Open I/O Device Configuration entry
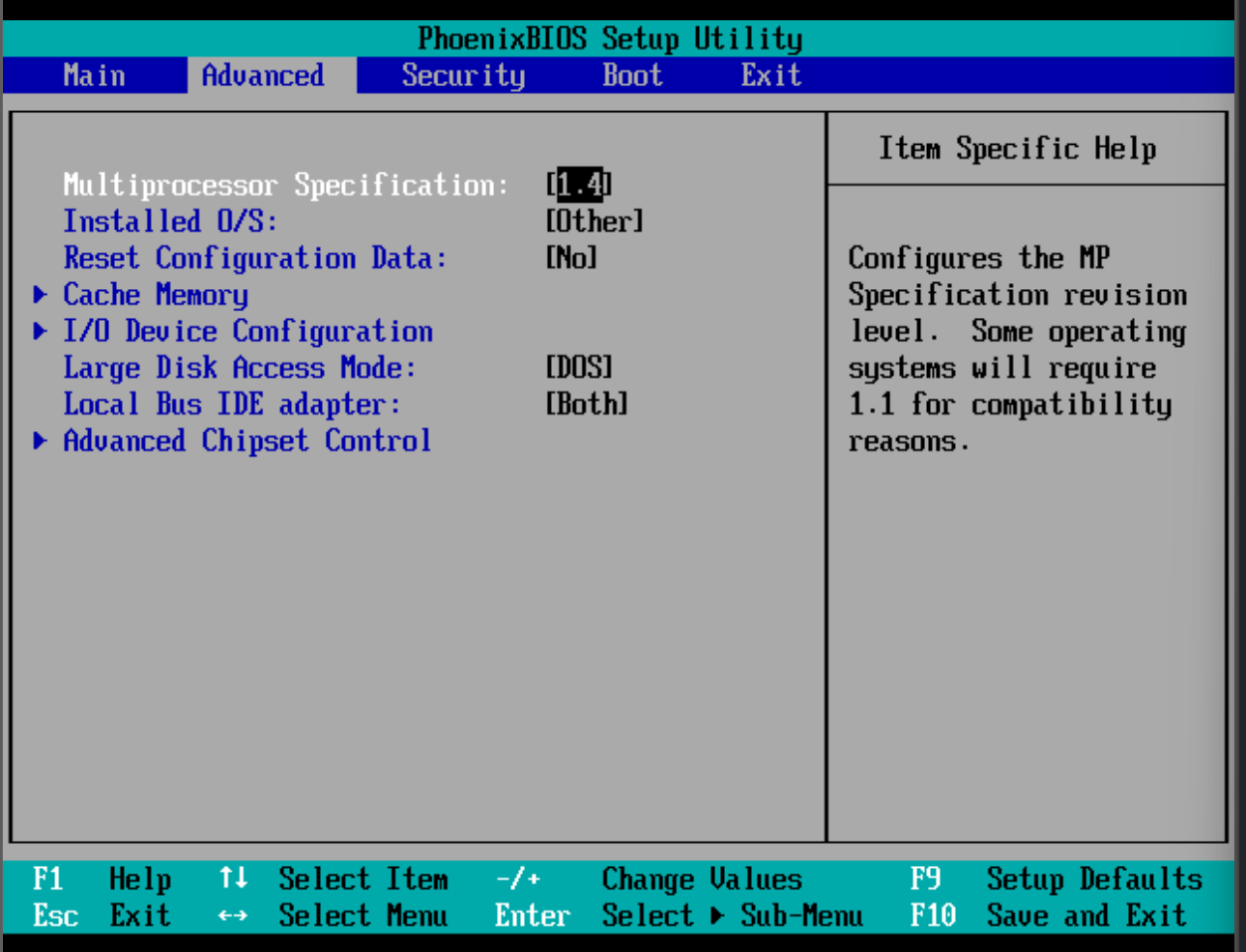This screenshot has height=952, width=1246. click(x=247, y=332)
